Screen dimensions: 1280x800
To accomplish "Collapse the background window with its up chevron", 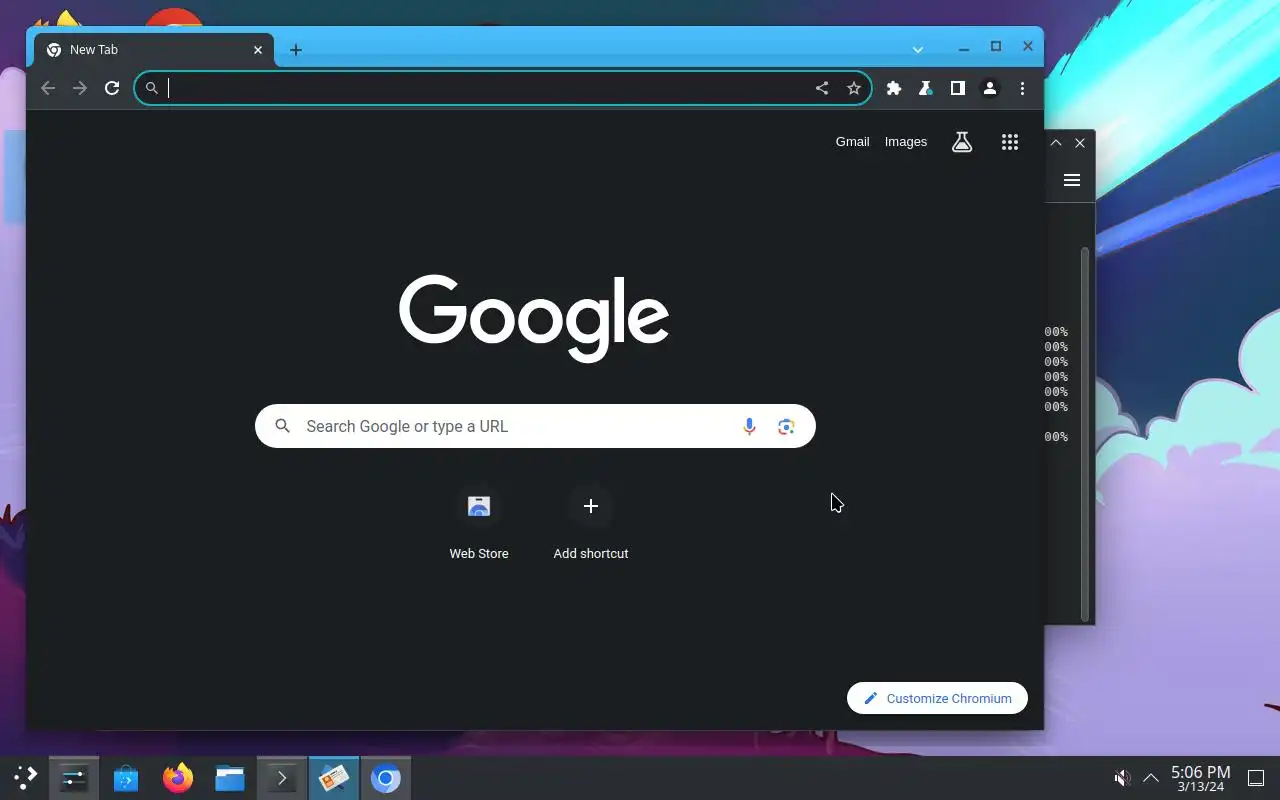I will pyautogui.click(x=1056, y=143).
